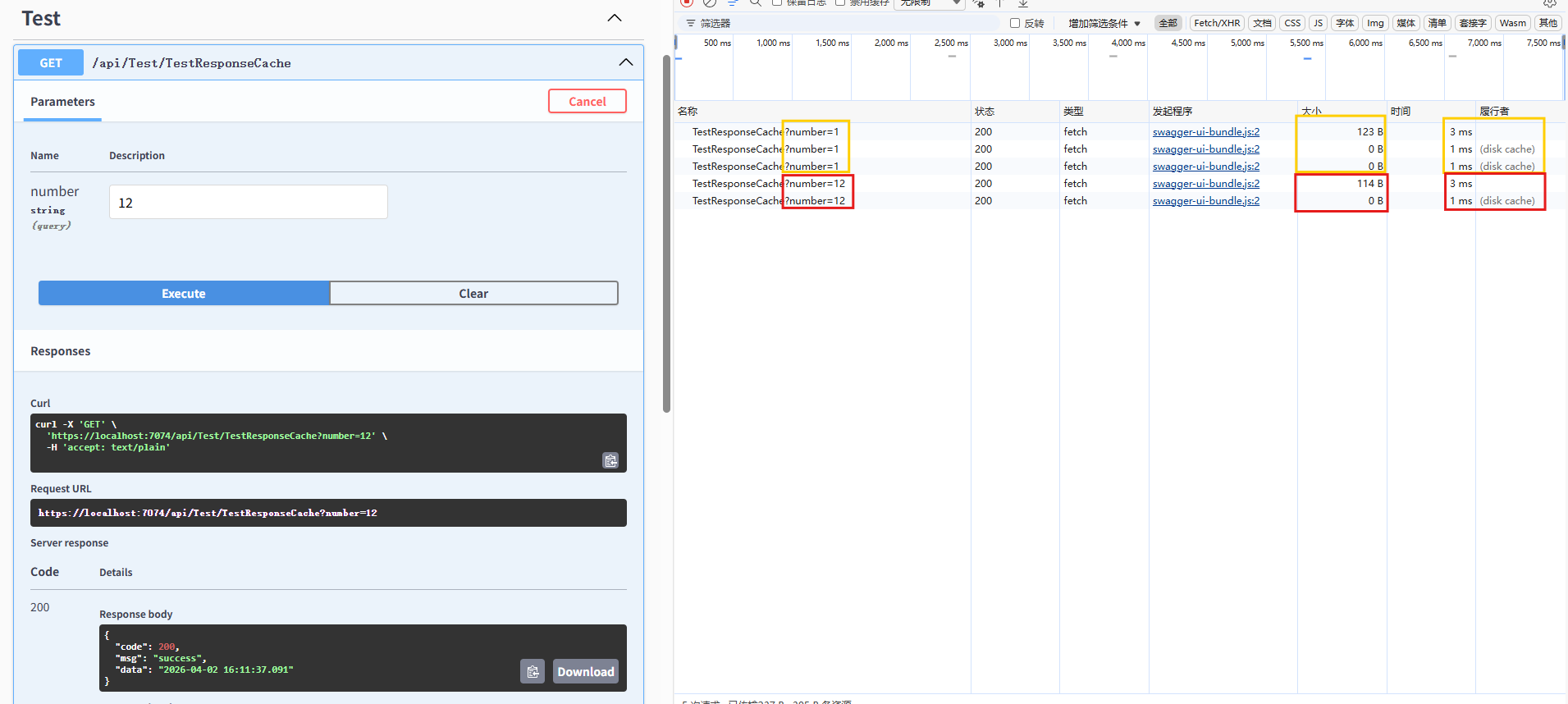Toggle the 反转 invert checkbox
Image resolution: width=1568 pixels, height=704 pixels.
[1015, 23]
